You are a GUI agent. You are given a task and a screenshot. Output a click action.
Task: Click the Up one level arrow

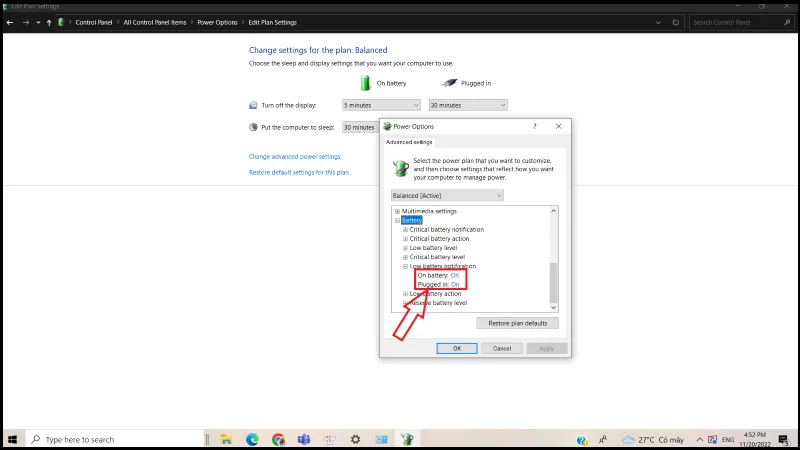[49, 22]
